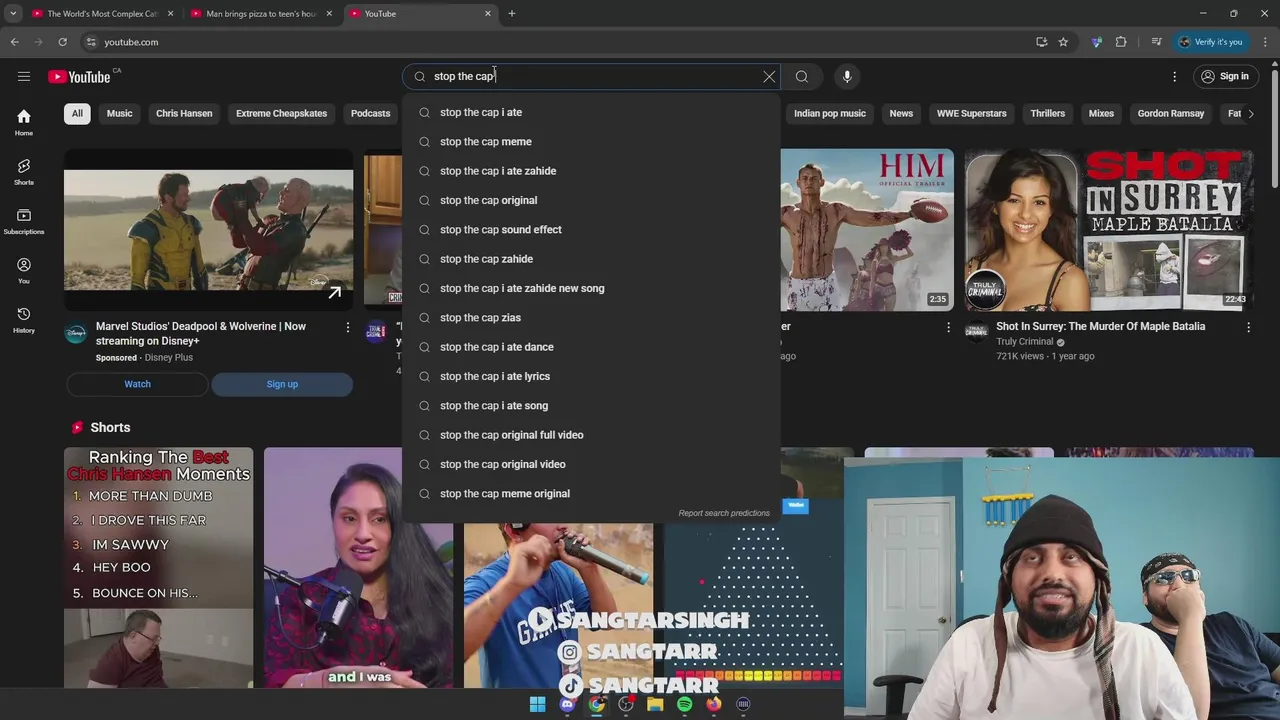Click the Sign in button
The image size is (1280, 720).
point(1225,76)
